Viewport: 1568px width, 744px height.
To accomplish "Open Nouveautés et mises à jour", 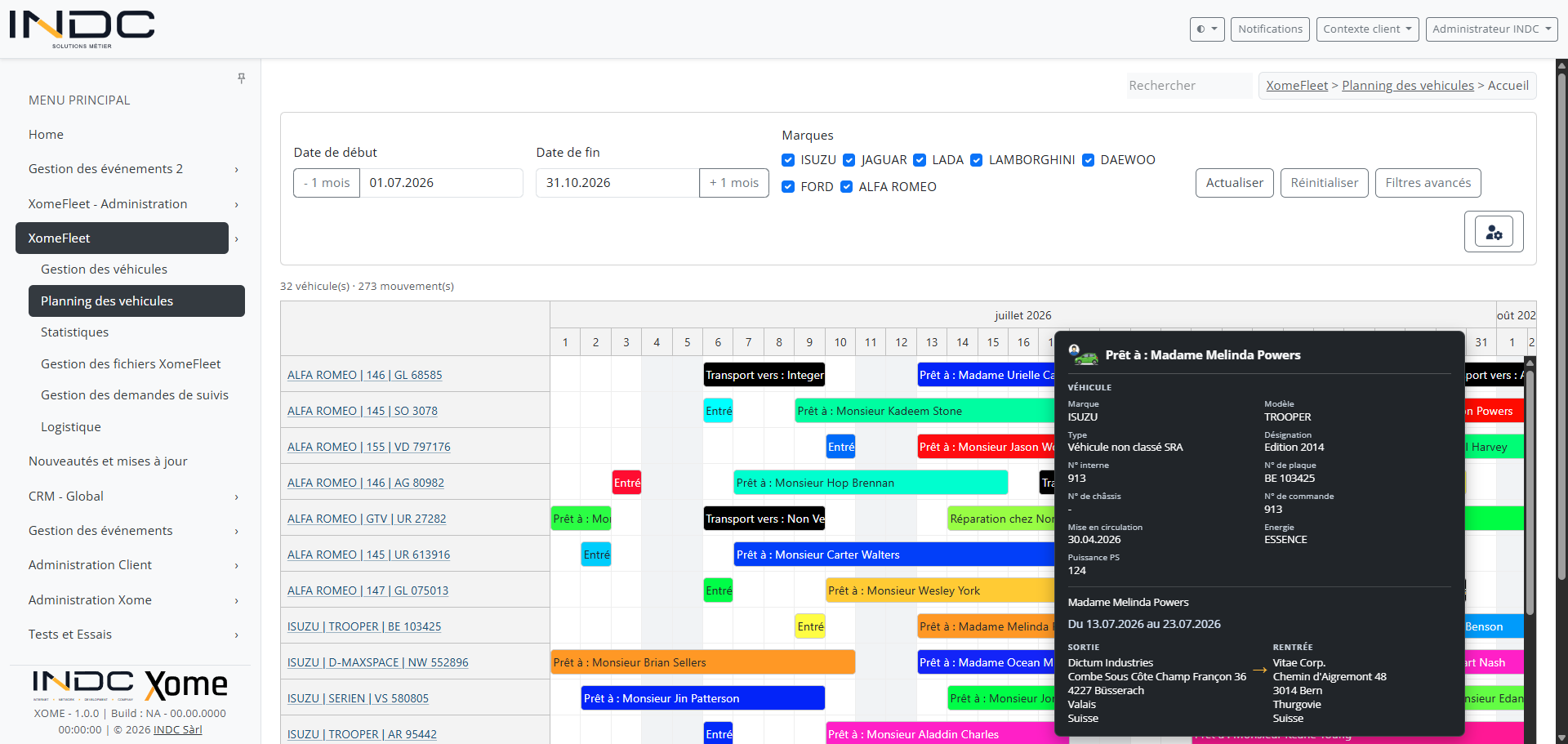I will [x=108, y=461].
